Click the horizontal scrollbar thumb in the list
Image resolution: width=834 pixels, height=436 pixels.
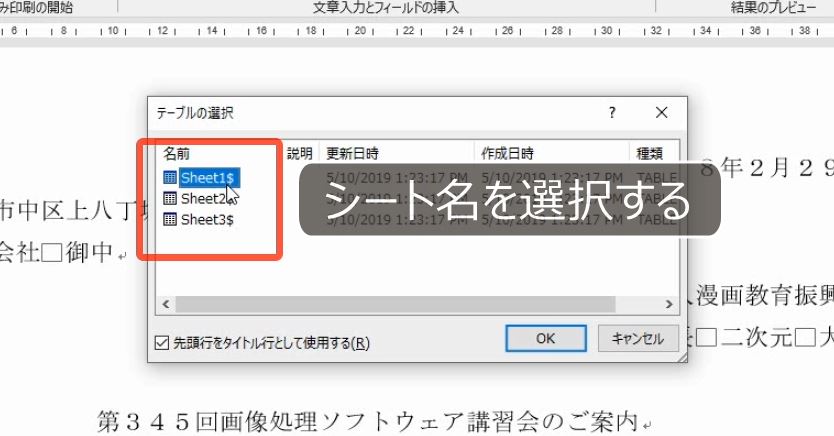tap(395, 304)
